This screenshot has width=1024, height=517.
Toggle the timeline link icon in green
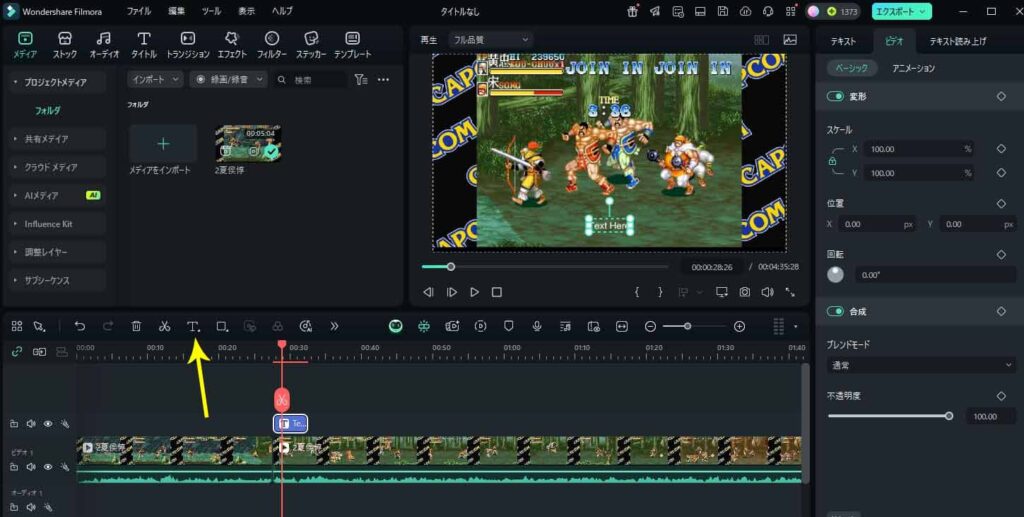17,352
